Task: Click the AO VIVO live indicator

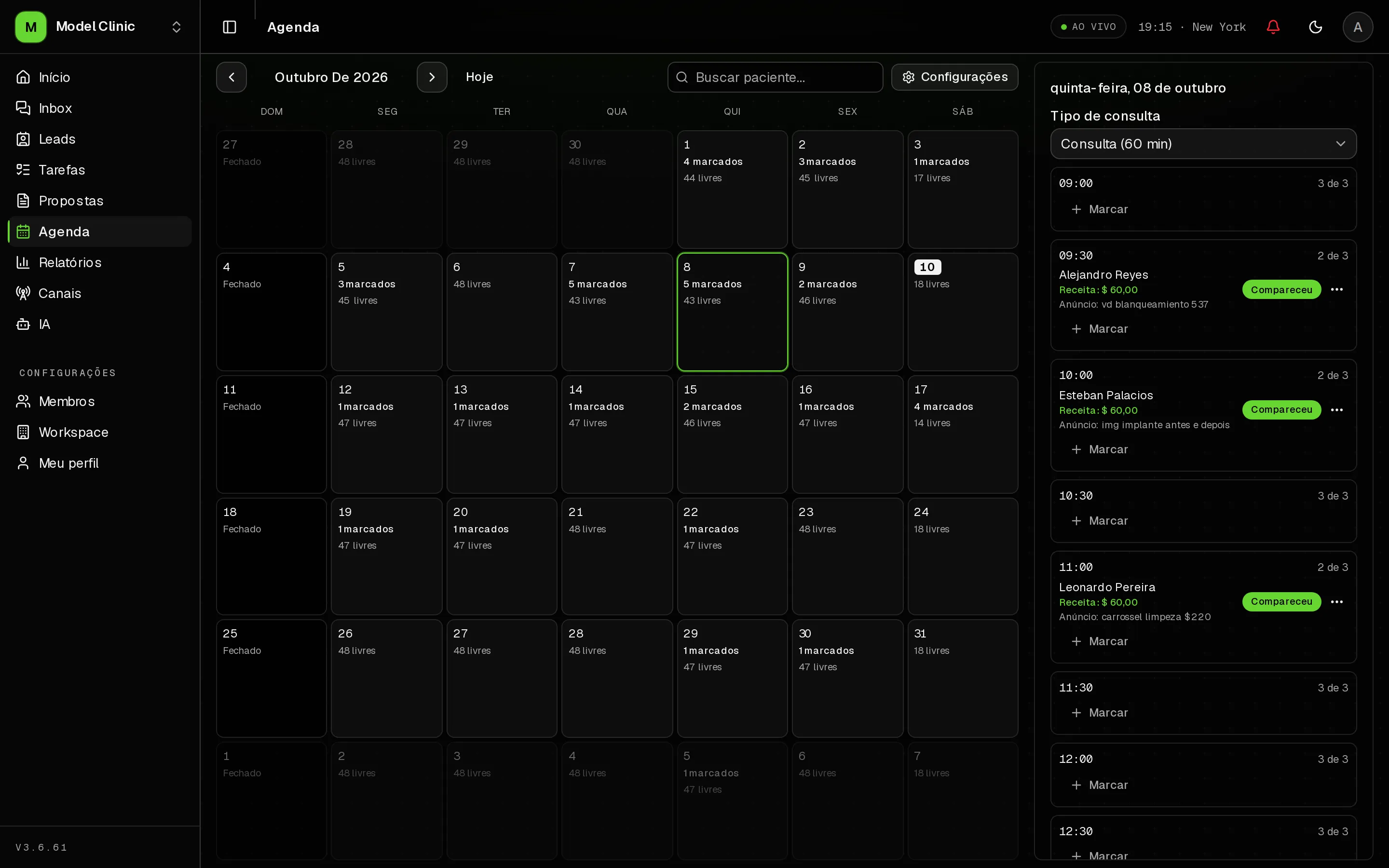Action: pos(1088,27)
